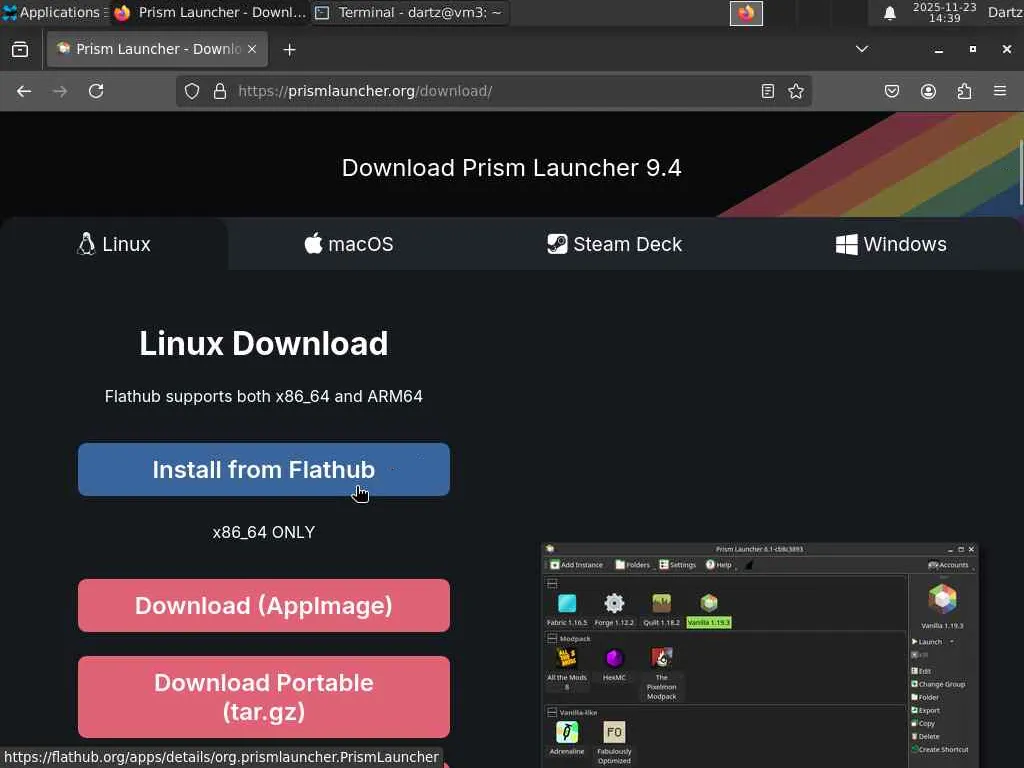This screenshot has height=768, width=1024.
Task: Open the Firefox account icon
Action: click(928, 91)
